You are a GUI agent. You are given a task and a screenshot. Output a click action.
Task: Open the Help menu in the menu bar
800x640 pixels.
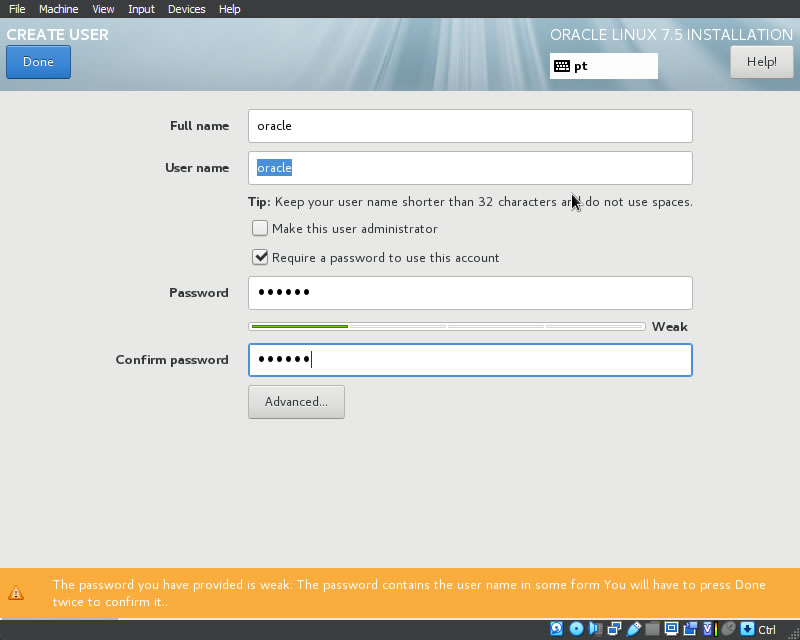coord(230,9)
